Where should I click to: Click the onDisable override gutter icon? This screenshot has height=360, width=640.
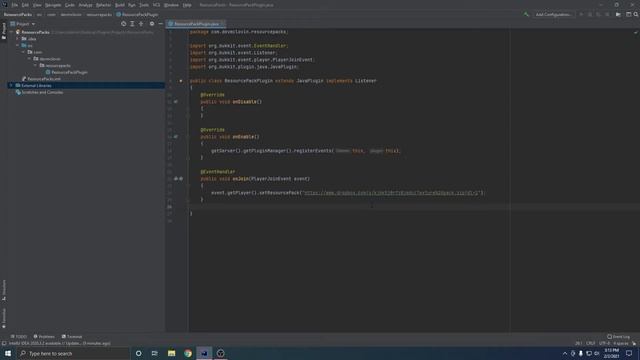click(x=176, y=102)
